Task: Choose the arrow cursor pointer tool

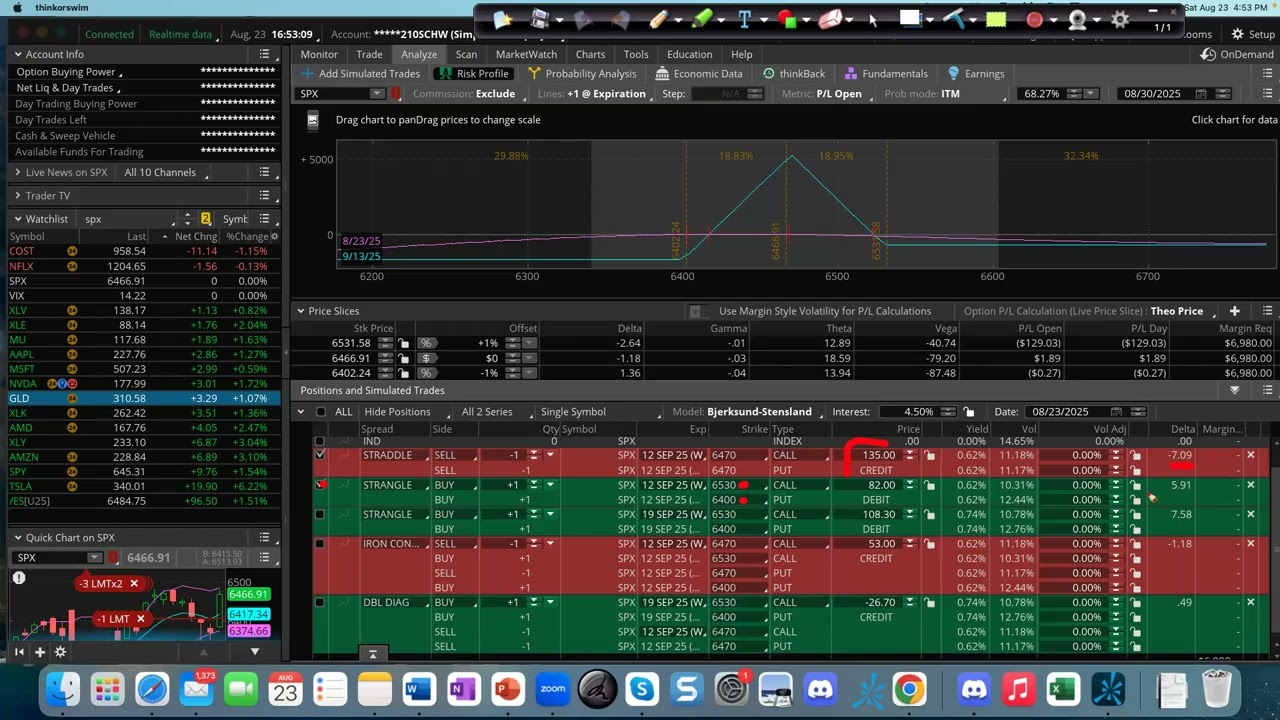Action: 872,19
